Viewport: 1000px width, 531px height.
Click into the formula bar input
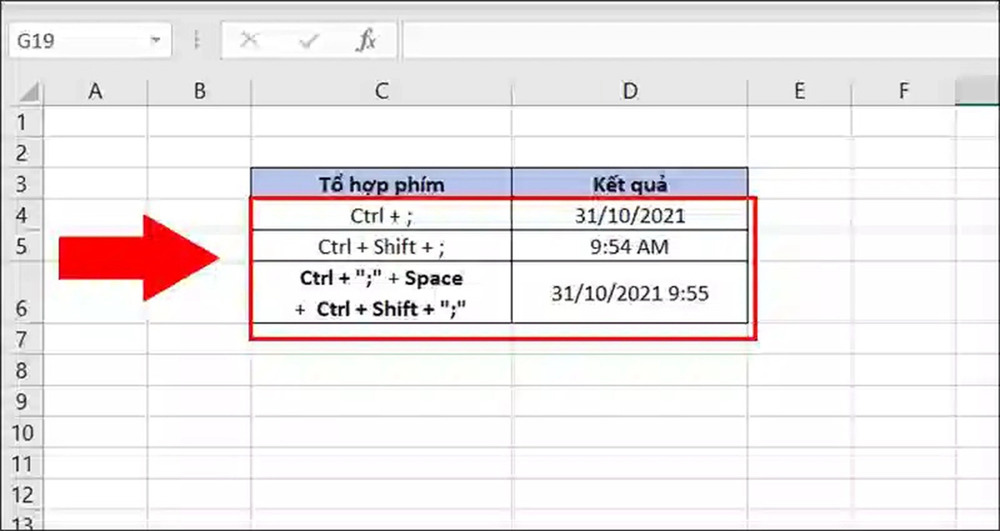(x=700, y=41)
